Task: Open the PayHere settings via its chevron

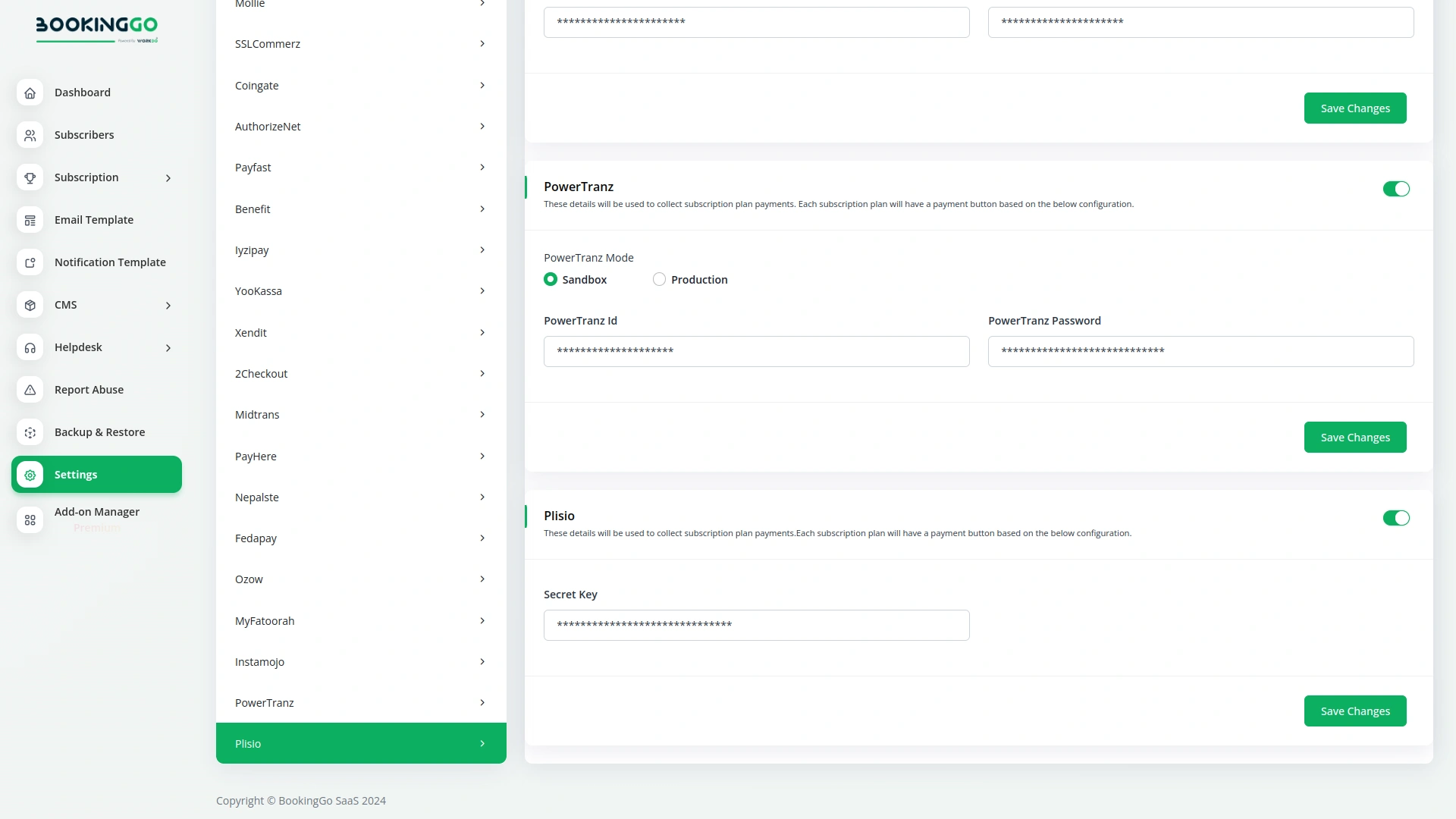Action: pos(482,456)
